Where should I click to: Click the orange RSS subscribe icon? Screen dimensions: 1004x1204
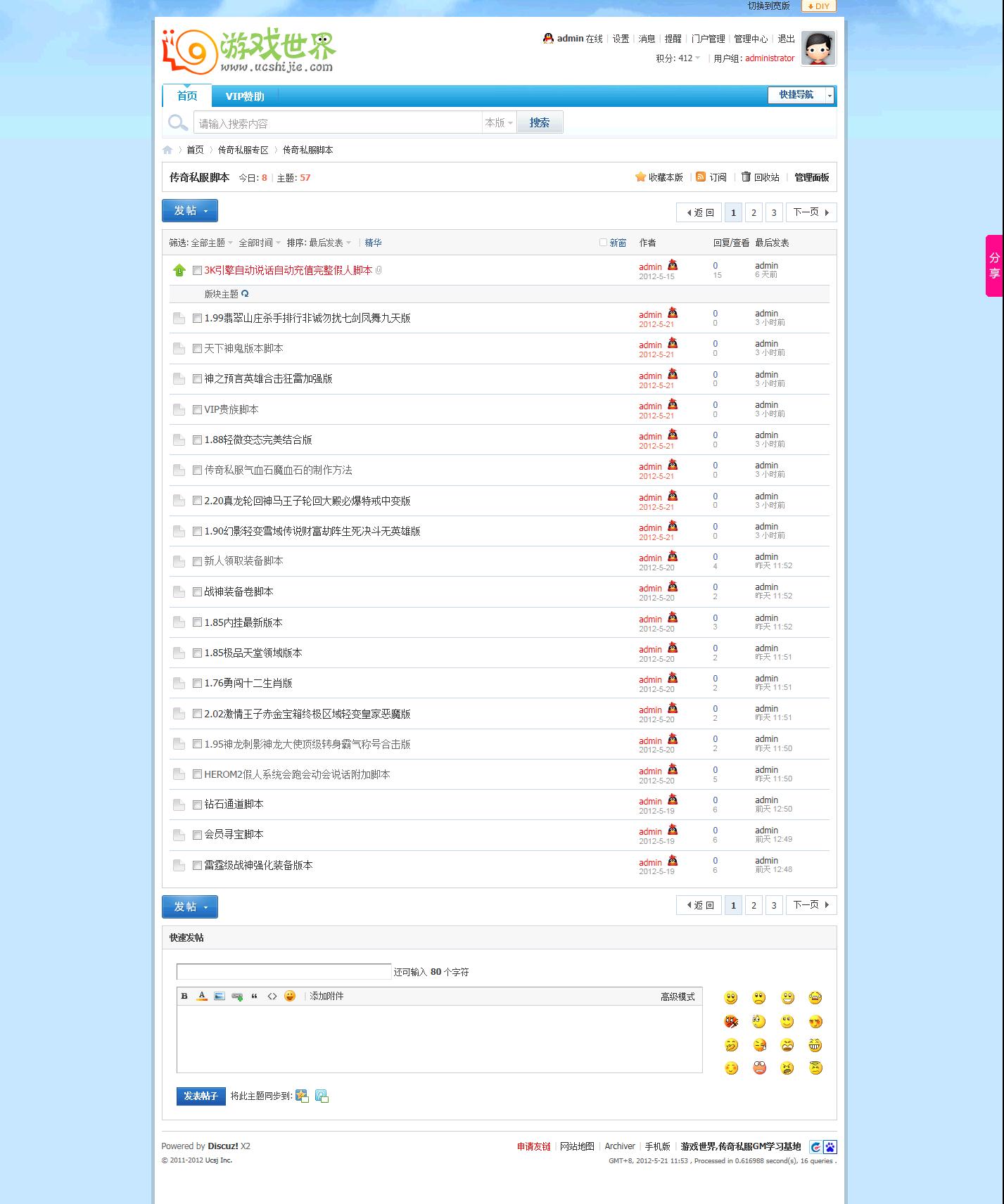(701, 177)
